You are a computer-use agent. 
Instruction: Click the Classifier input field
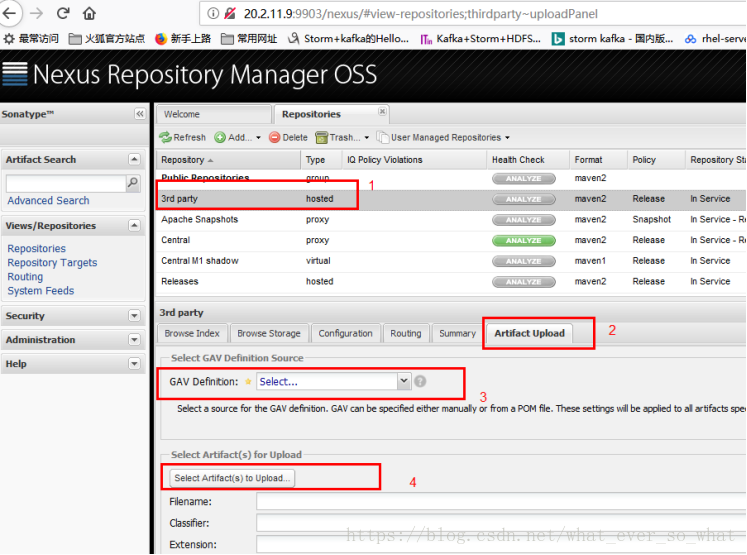(501, 523)
